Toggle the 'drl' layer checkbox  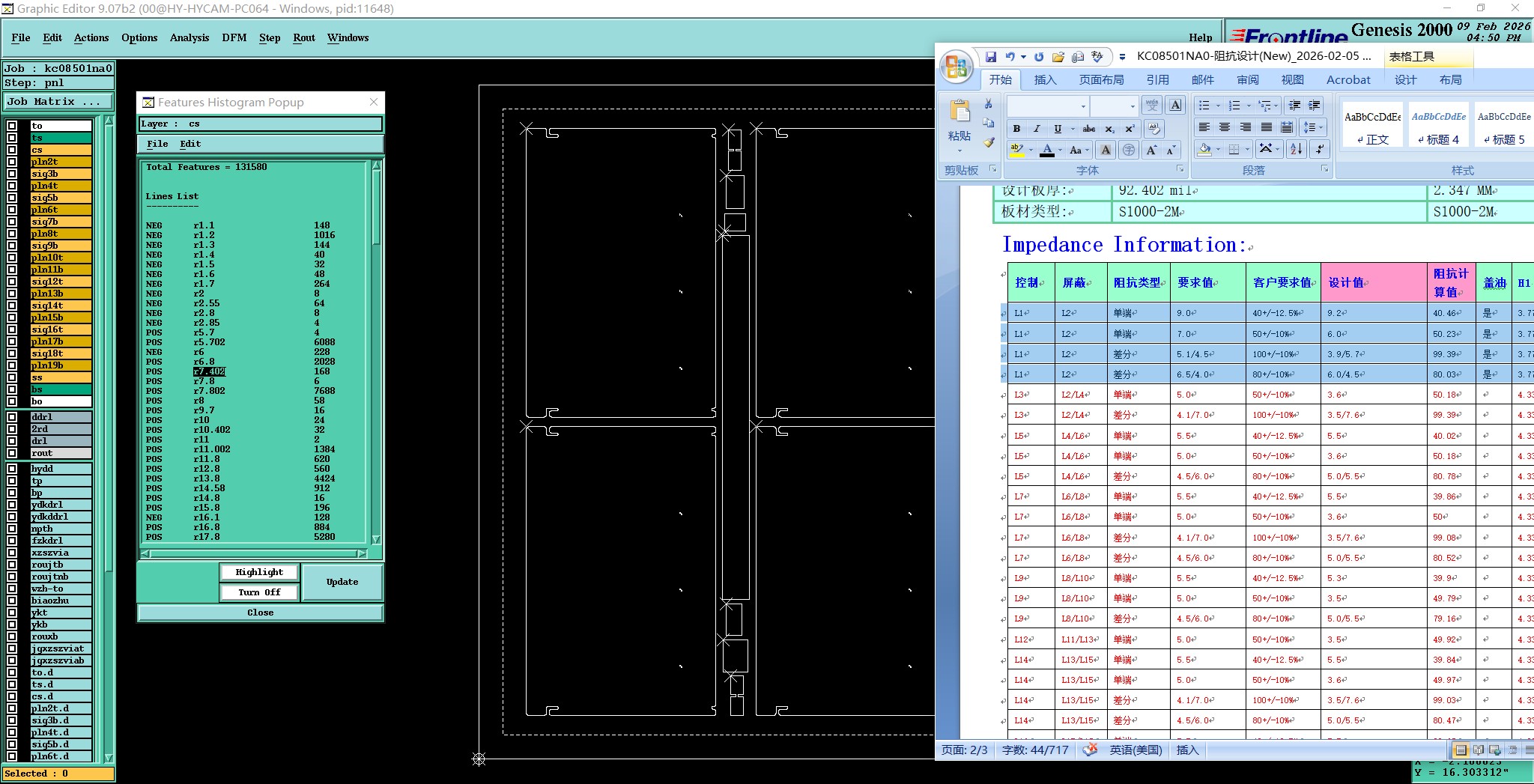12,441
